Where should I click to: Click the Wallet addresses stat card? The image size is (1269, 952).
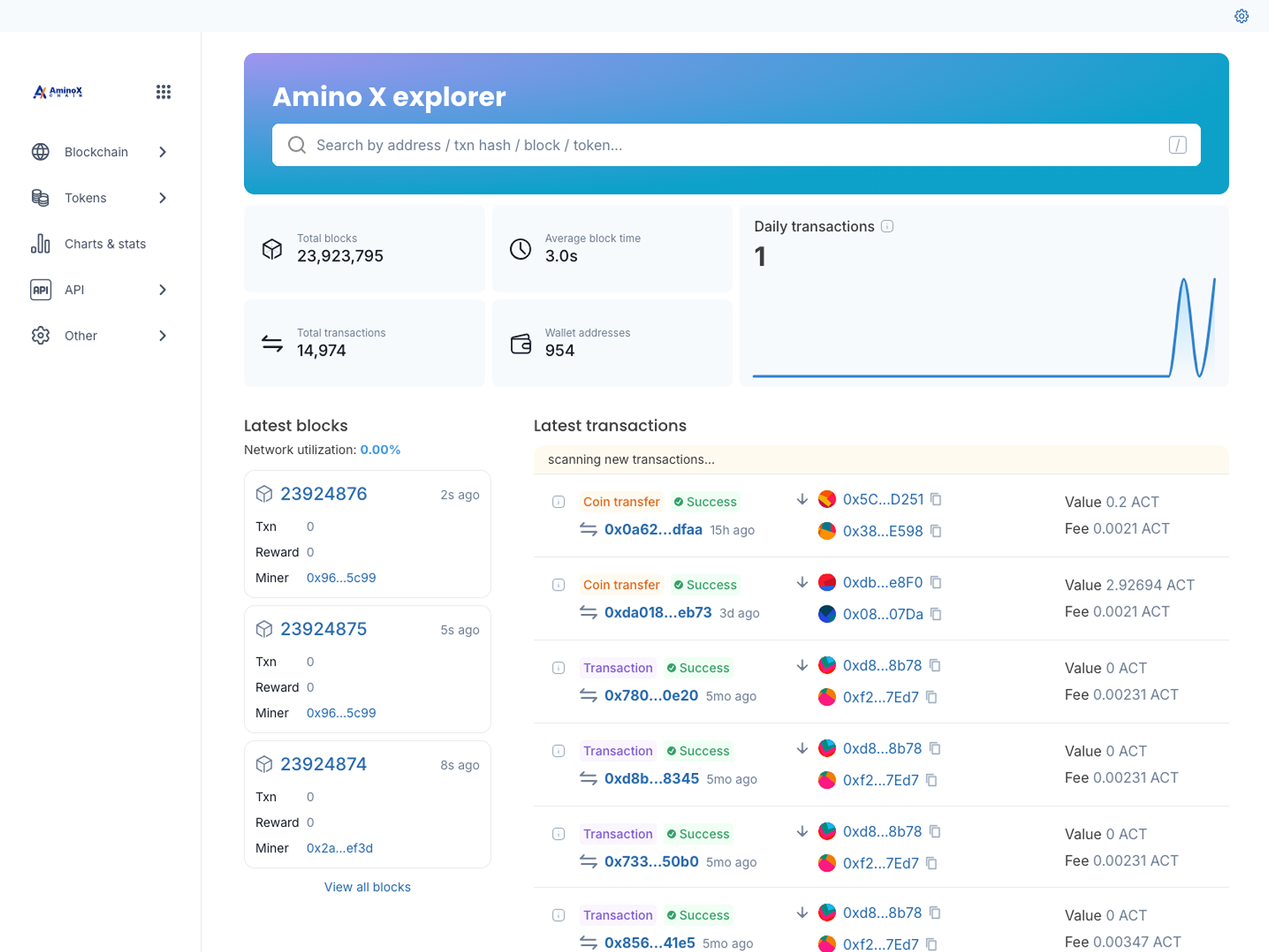[x=613, y=343]
